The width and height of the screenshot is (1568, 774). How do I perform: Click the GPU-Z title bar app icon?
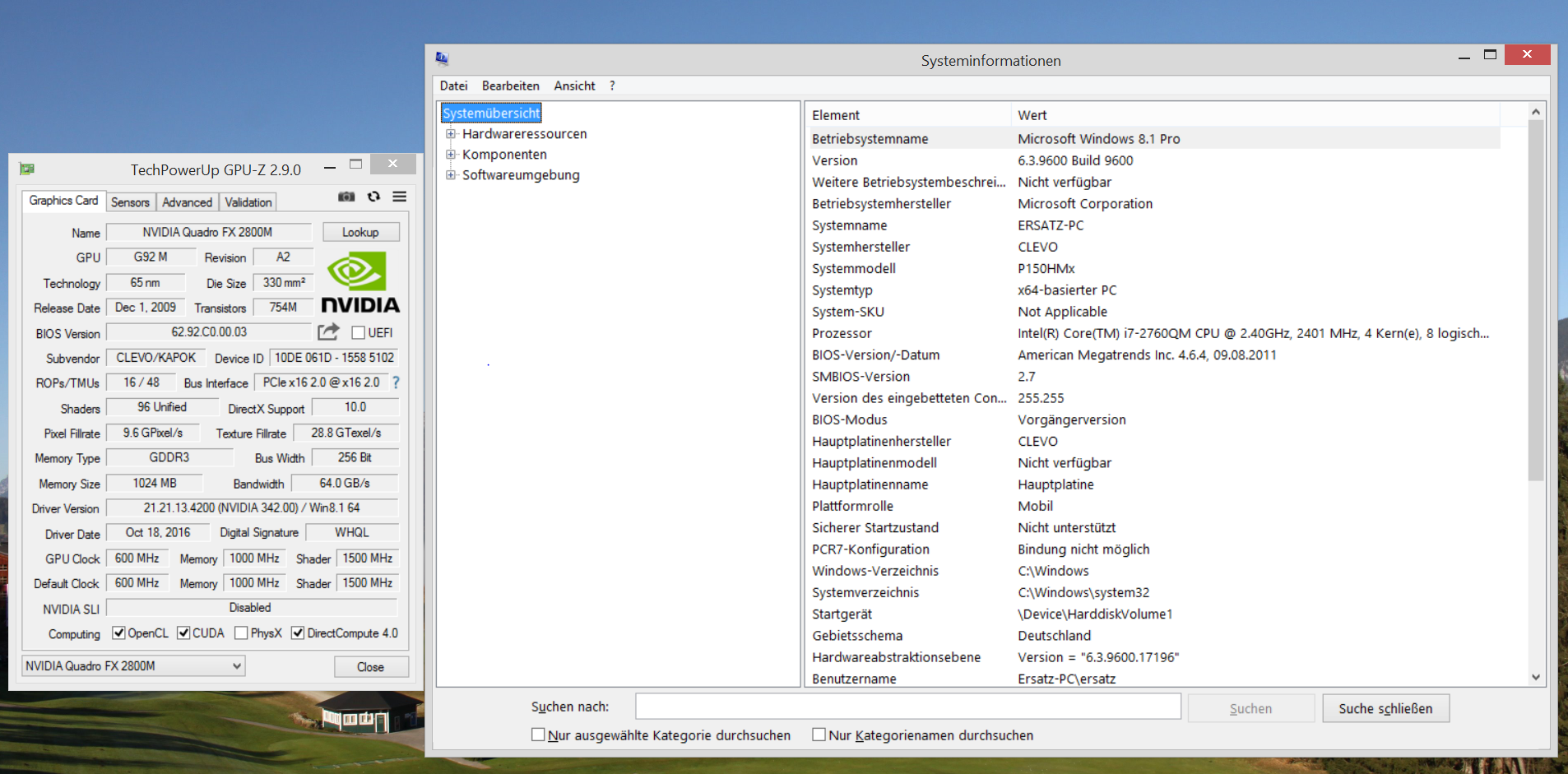click(27, 169)
